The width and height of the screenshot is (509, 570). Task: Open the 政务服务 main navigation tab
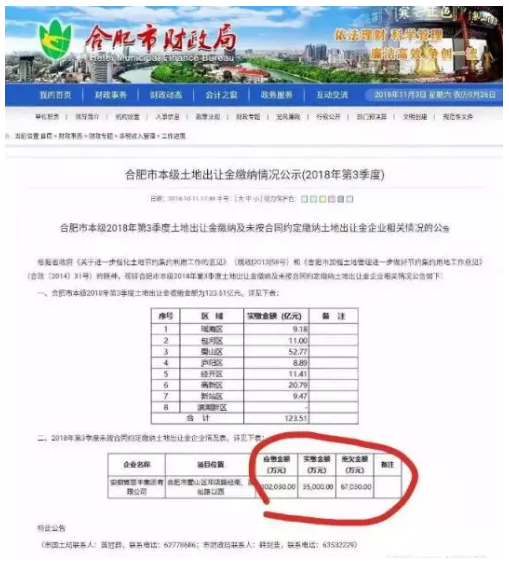[x=276, y=95]
